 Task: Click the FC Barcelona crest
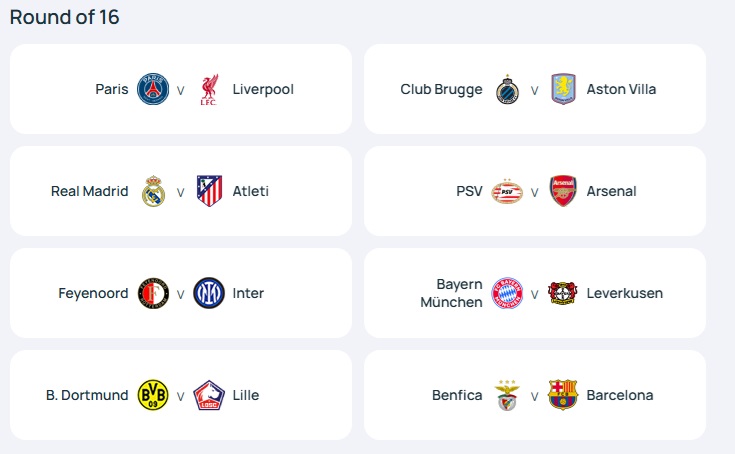[x=563, y=395]
